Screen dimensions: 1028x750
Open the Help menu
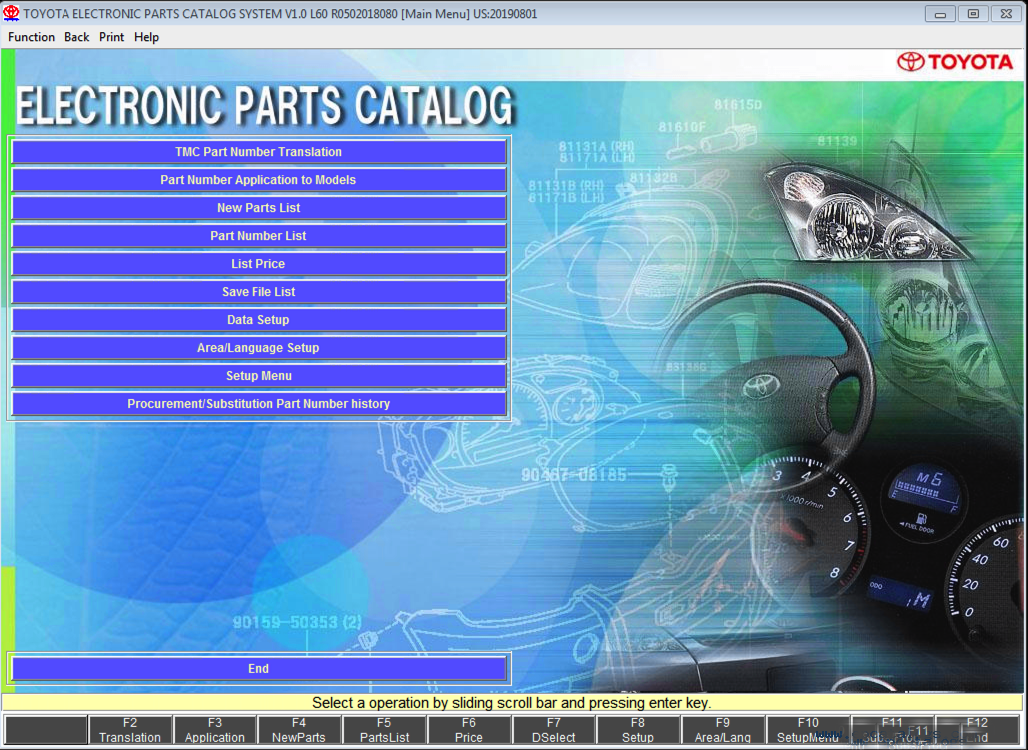click(x=146, y=37)
